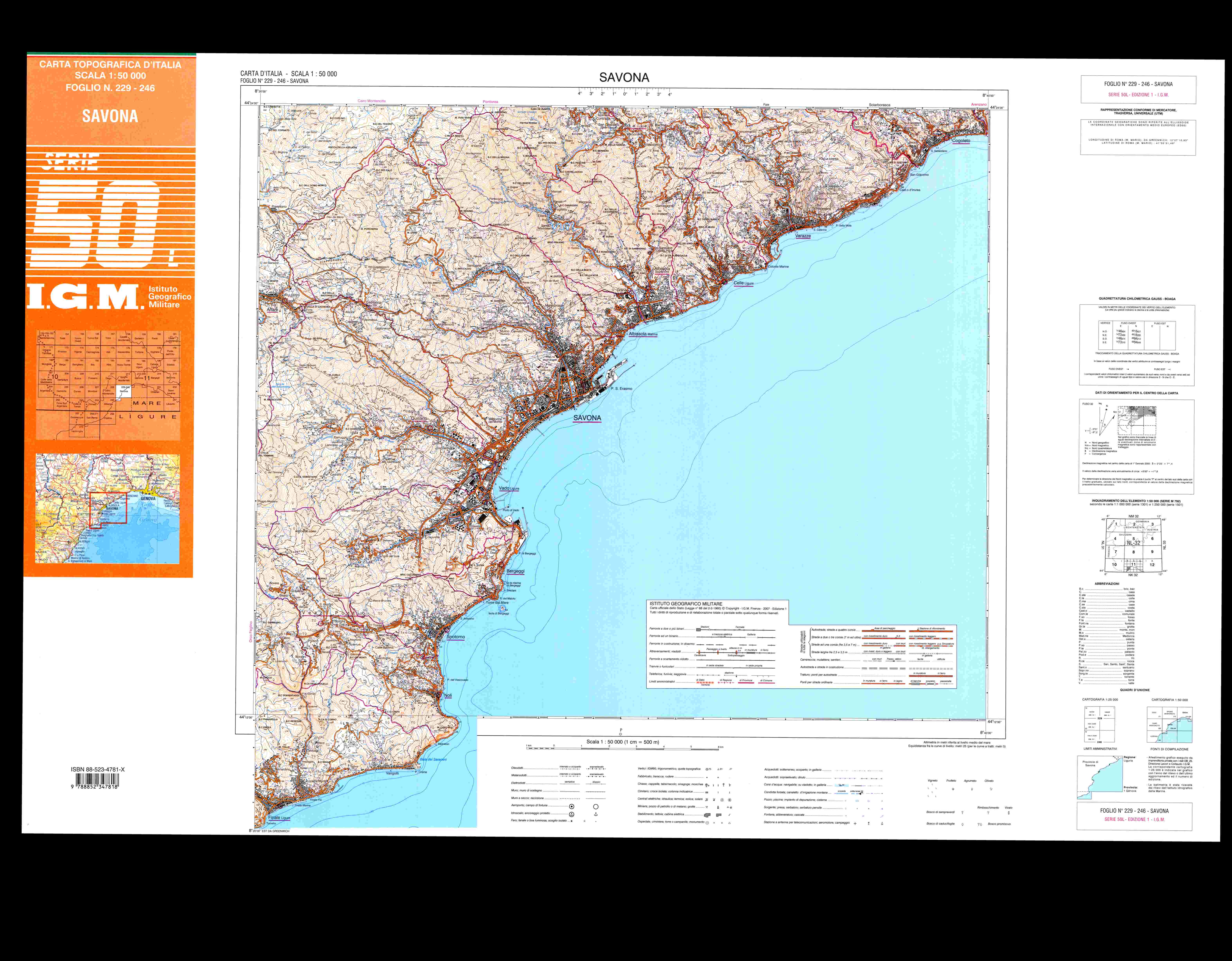The width and height of the screenshot is (1232, 961).
Task: Select the Varazze town label
Action: tap(803, 236)
